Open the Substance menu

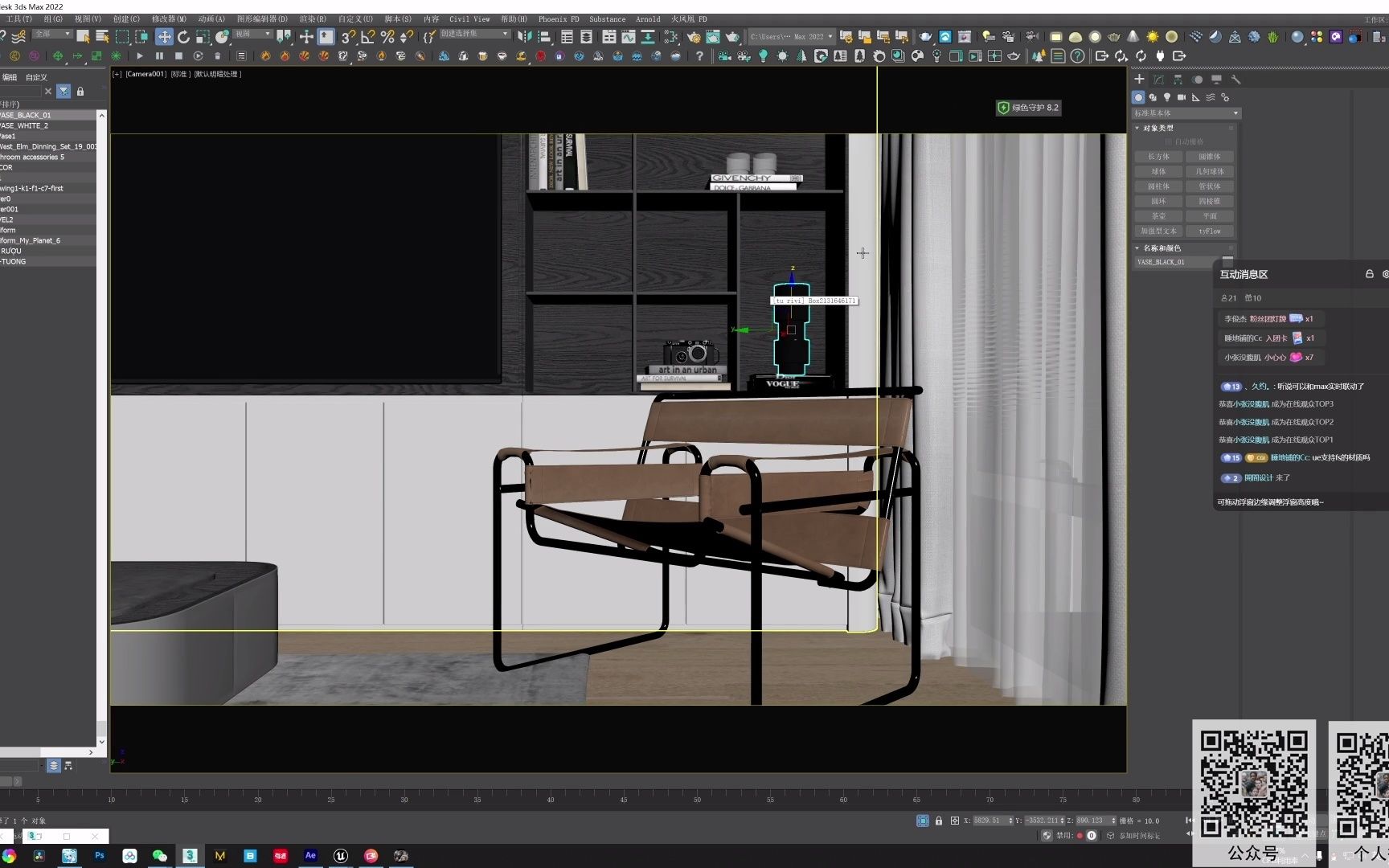tap(607, 18)
